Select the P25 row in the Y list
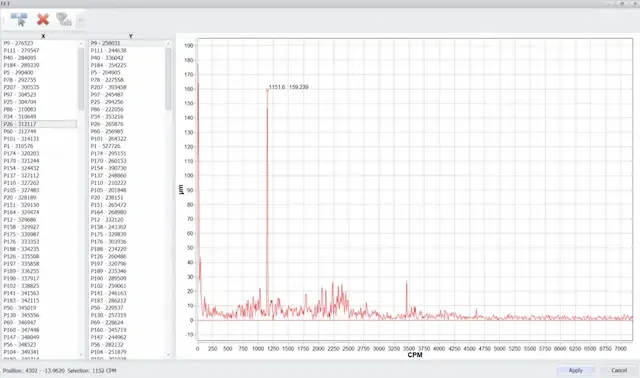This screenshot has height=378, width=640. coord(127,102)
